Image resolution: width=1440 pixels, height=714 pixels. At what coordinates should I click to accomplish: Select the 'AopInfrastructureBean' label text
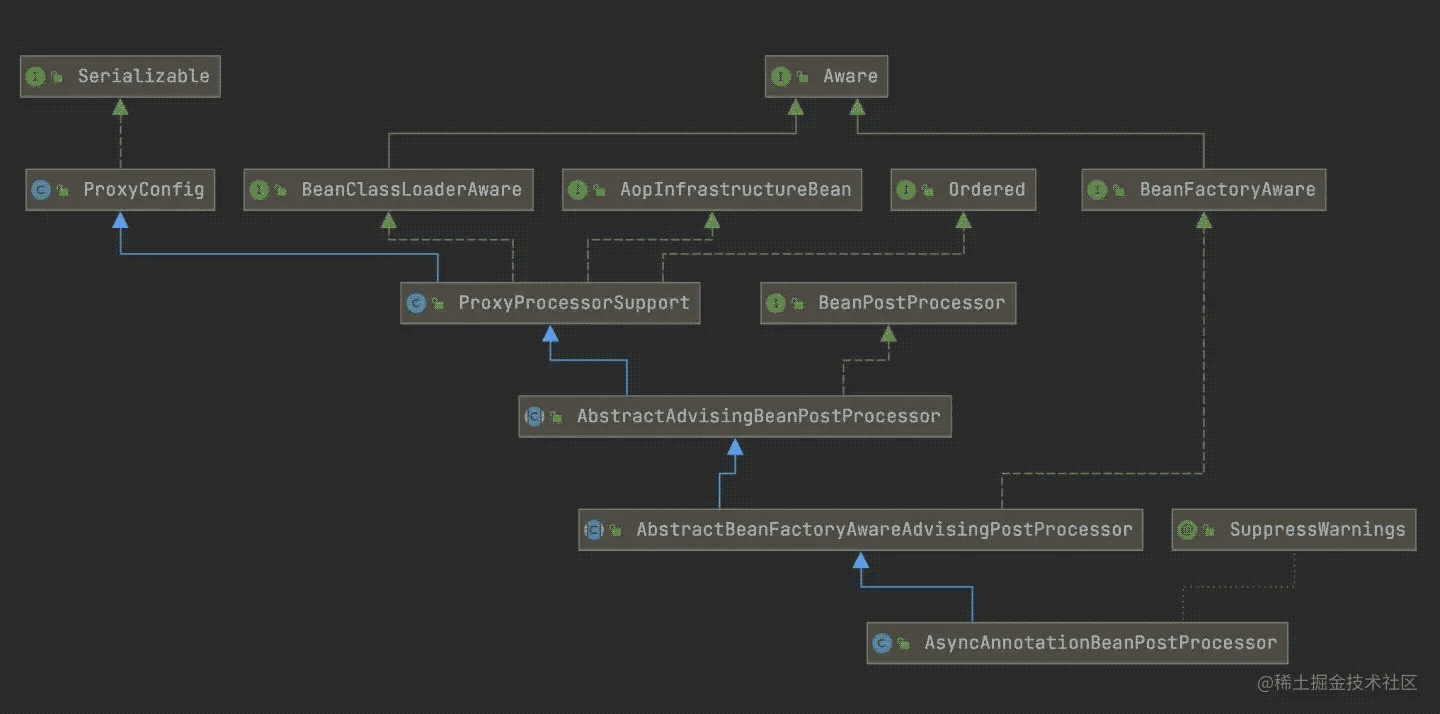point(735,189)
